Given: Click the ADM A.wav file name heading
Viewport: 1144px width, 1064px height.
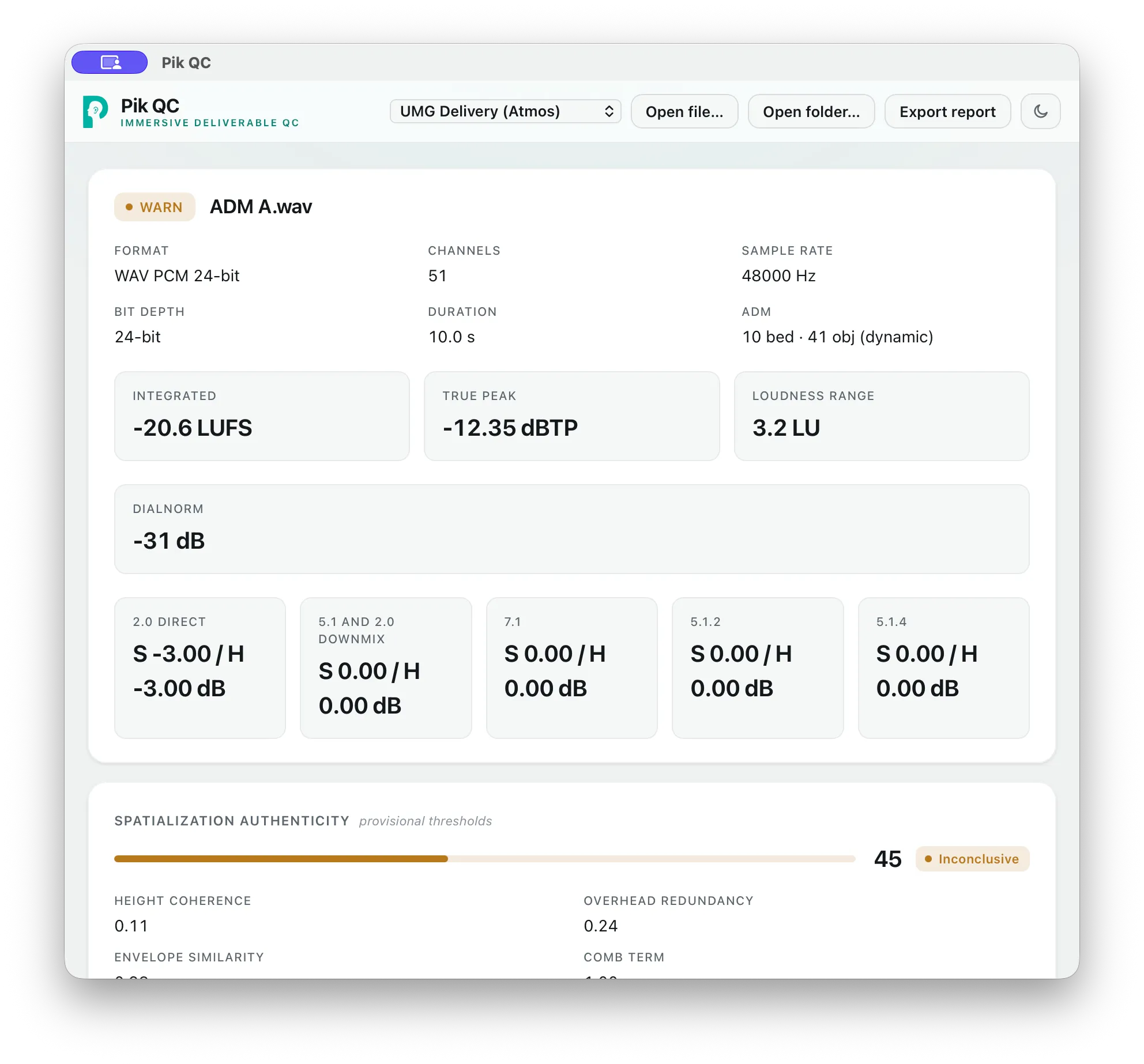Looking at the screenshot, I should click(x=261, y=207).
